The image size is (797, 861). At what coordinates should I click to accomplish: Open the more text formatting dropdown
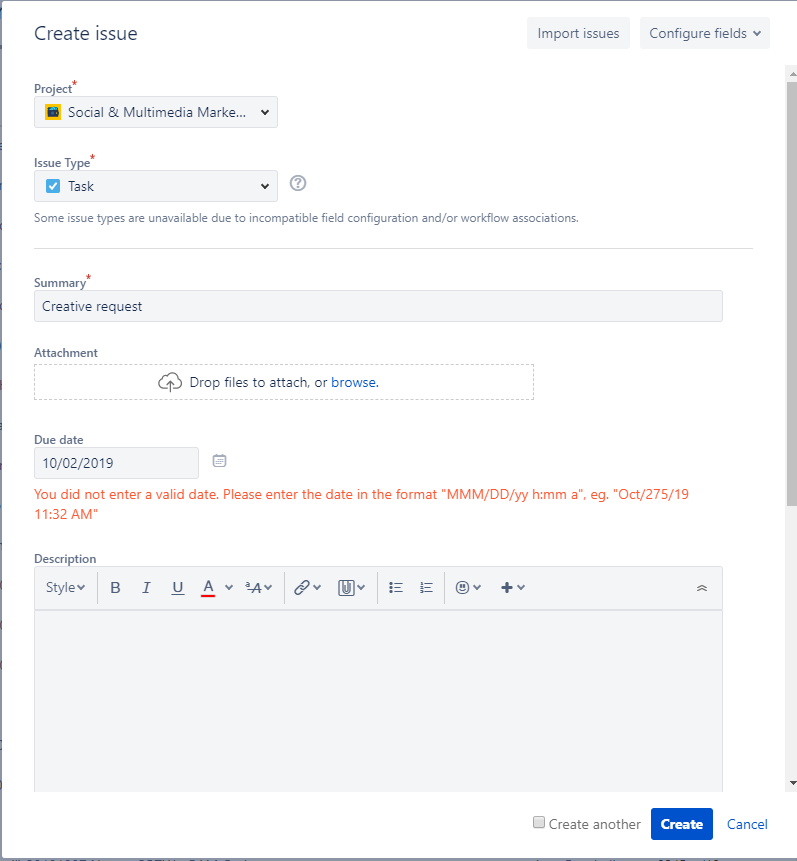click(258, 588)
